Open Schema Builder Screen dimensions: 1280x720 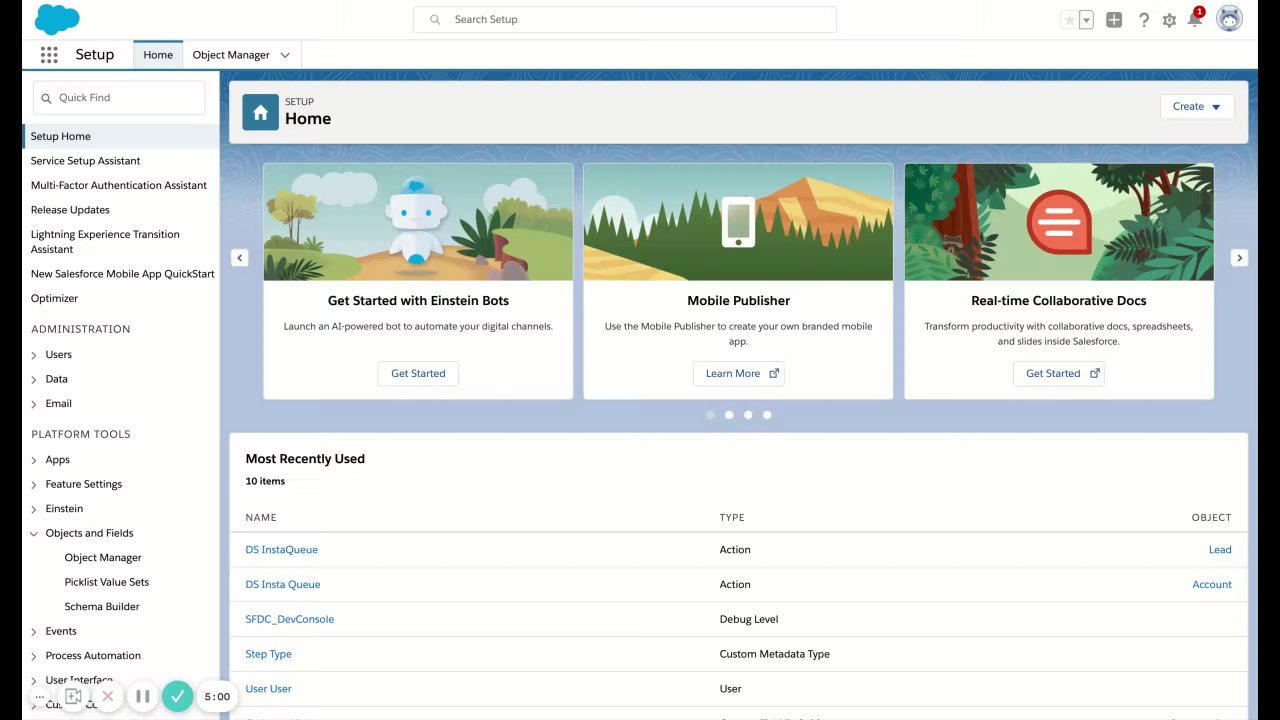(102, 607)
